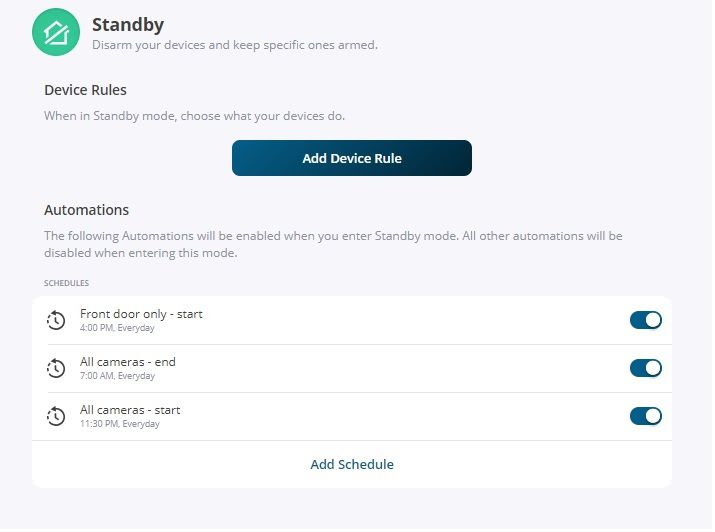The image size is (715, 532).
Task: Click the Standby mode title
Action: 129,25
